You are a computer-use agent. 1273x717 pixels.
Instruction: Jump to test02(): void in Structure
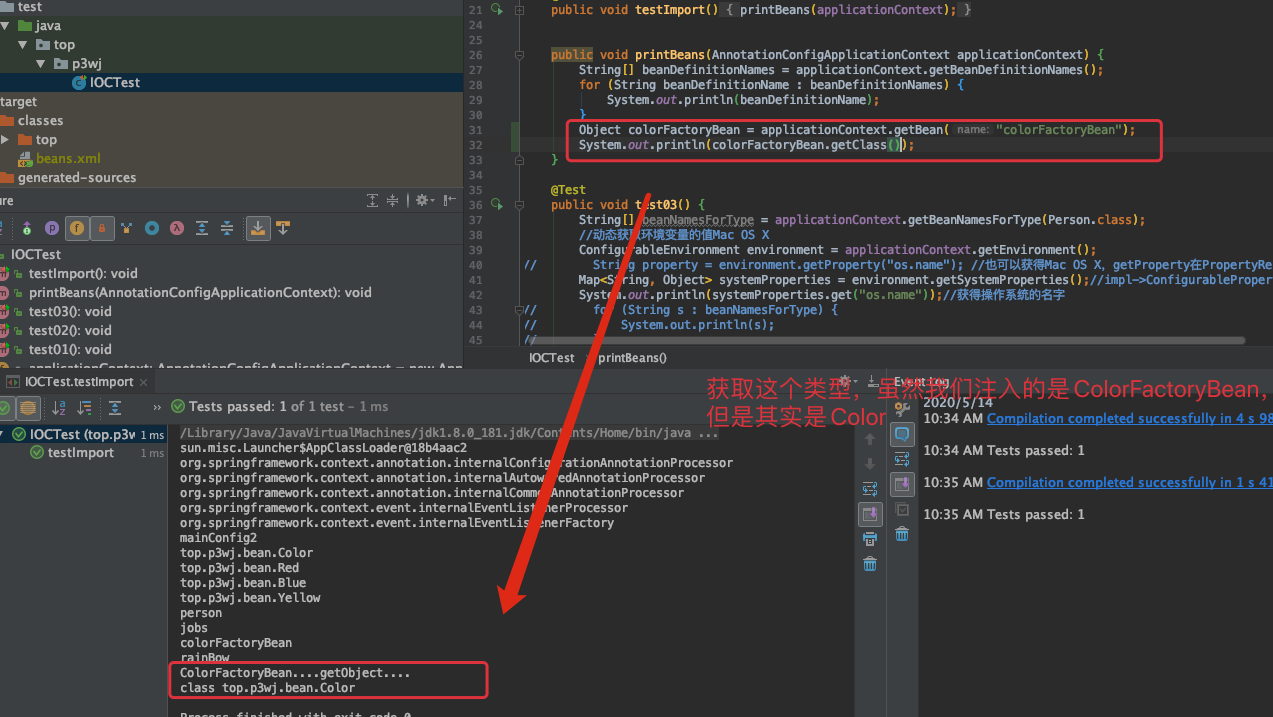pos(70,331)
